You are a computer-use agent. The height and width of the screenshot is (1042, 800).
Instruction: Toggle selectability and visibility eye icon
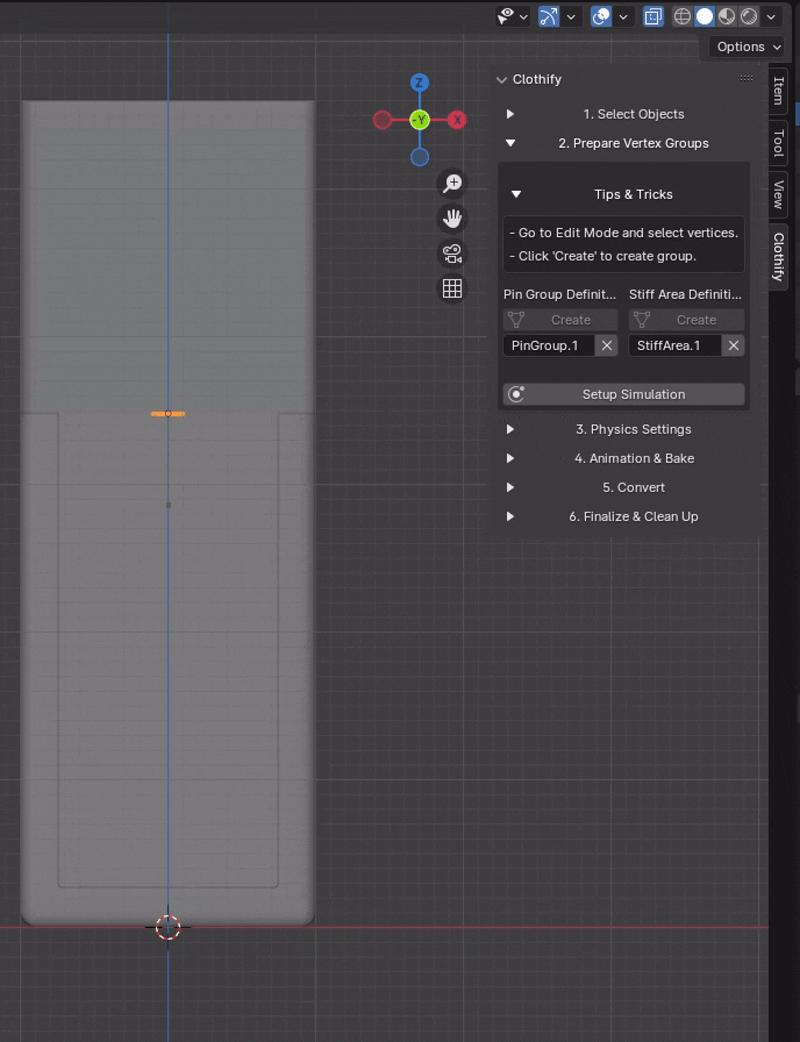click(506, 17)
